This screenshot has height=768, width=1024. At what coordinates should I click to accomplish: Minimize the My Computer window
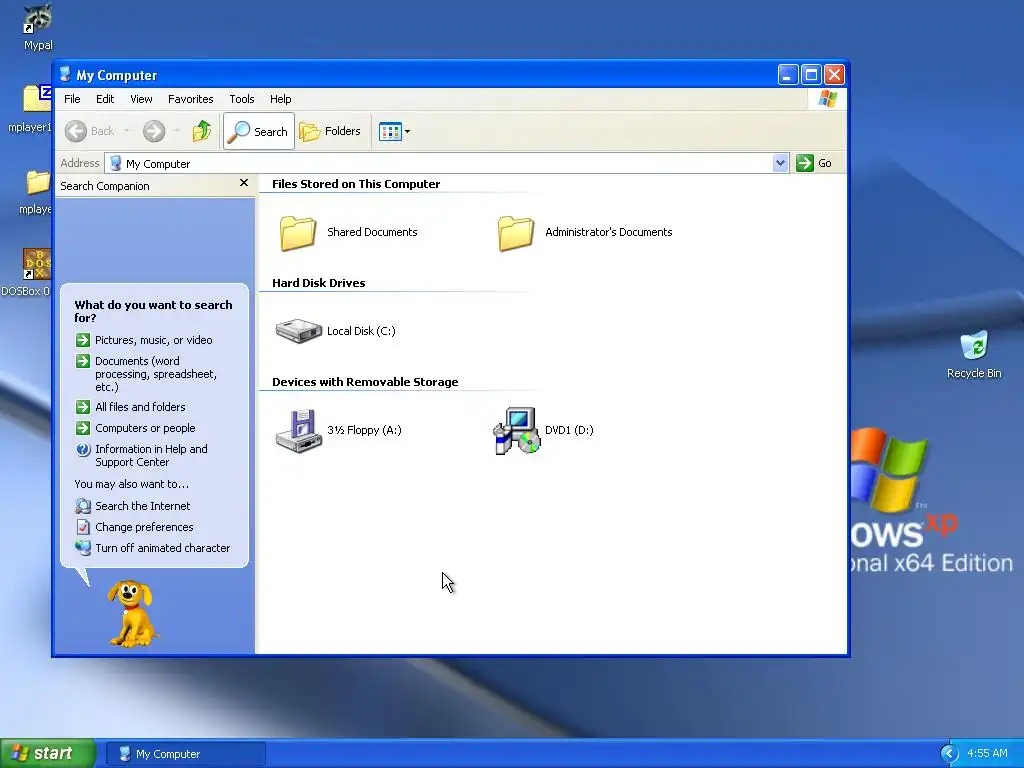(788, 75)
